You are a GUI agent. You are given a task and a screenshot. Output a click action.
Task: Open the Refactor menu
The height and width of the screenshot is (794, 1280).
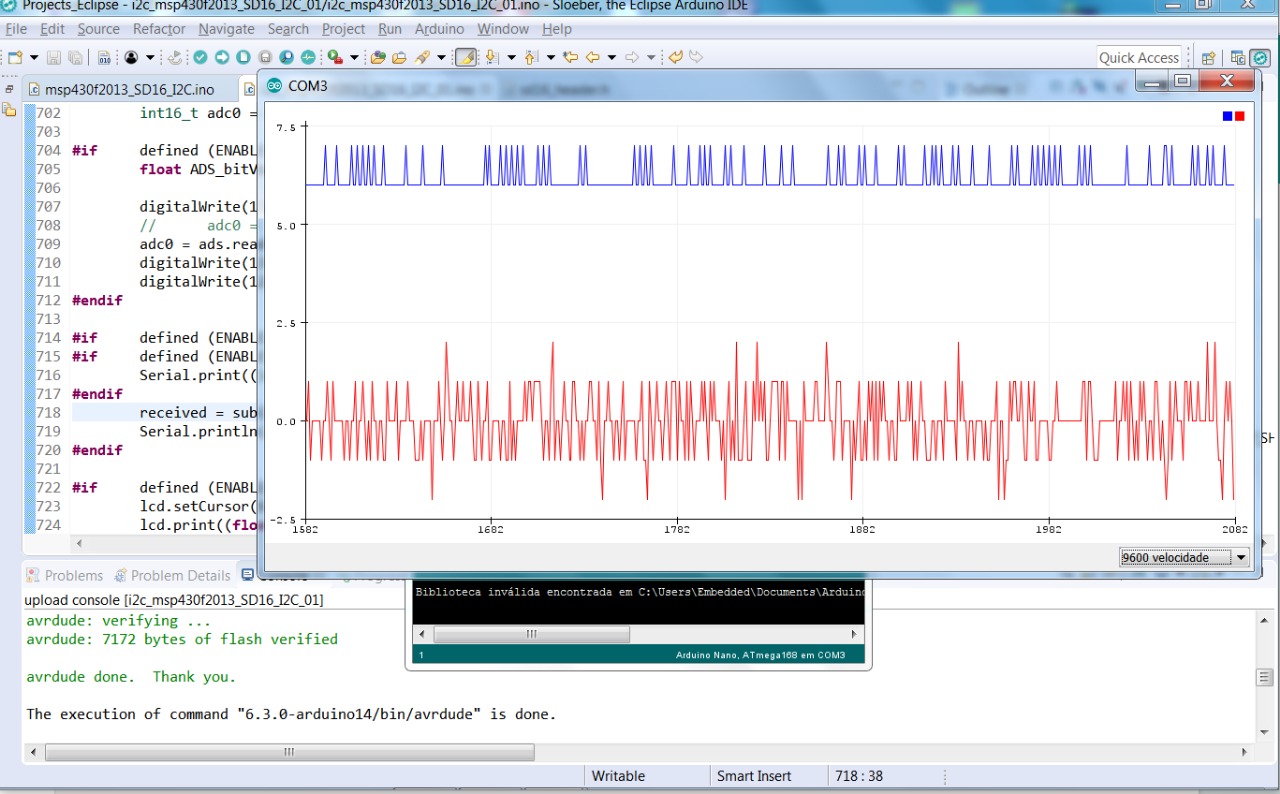click(159, 29)
